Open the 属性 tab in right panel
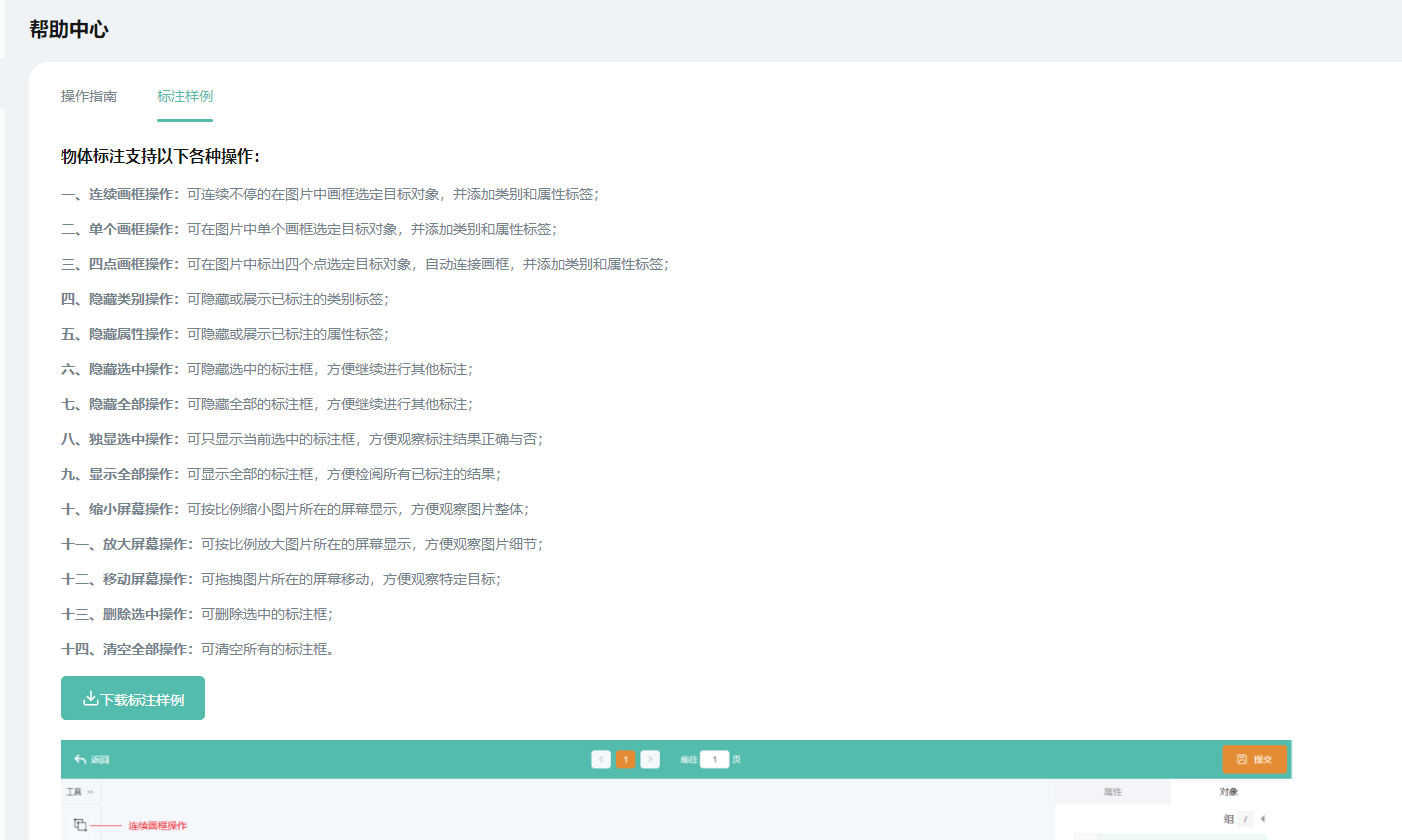 pos(1112,792)
